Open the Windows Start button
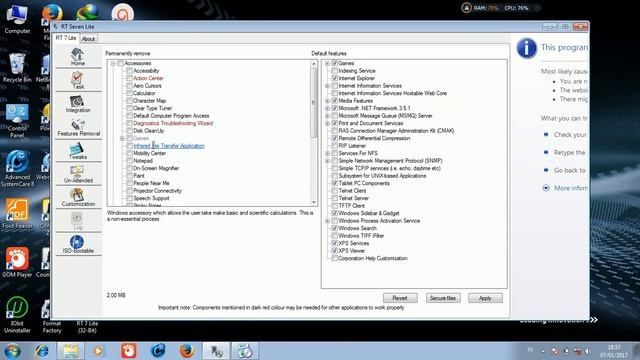This screenshot has height=360, width=640. [x=12, y=351]
